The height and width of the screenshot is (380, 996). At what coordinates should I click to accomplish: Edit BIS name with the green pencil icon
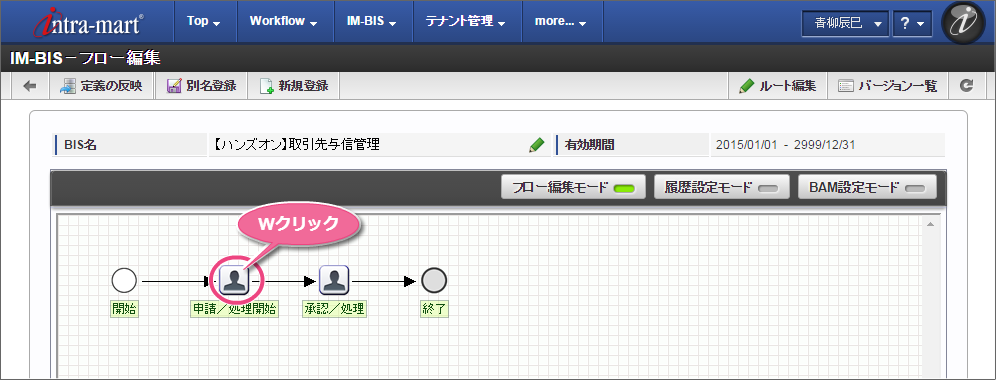click(x=537, y=145)
